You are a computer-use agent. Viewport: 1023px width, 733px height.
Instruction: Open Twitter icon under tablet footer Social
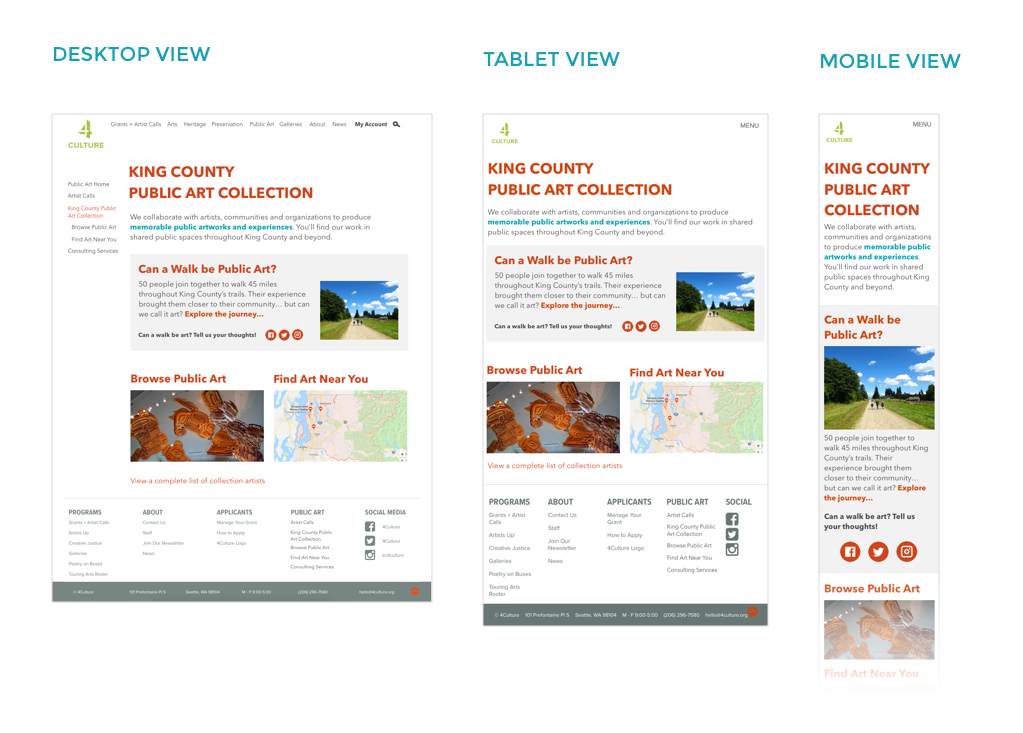click(x=732, y=534)
